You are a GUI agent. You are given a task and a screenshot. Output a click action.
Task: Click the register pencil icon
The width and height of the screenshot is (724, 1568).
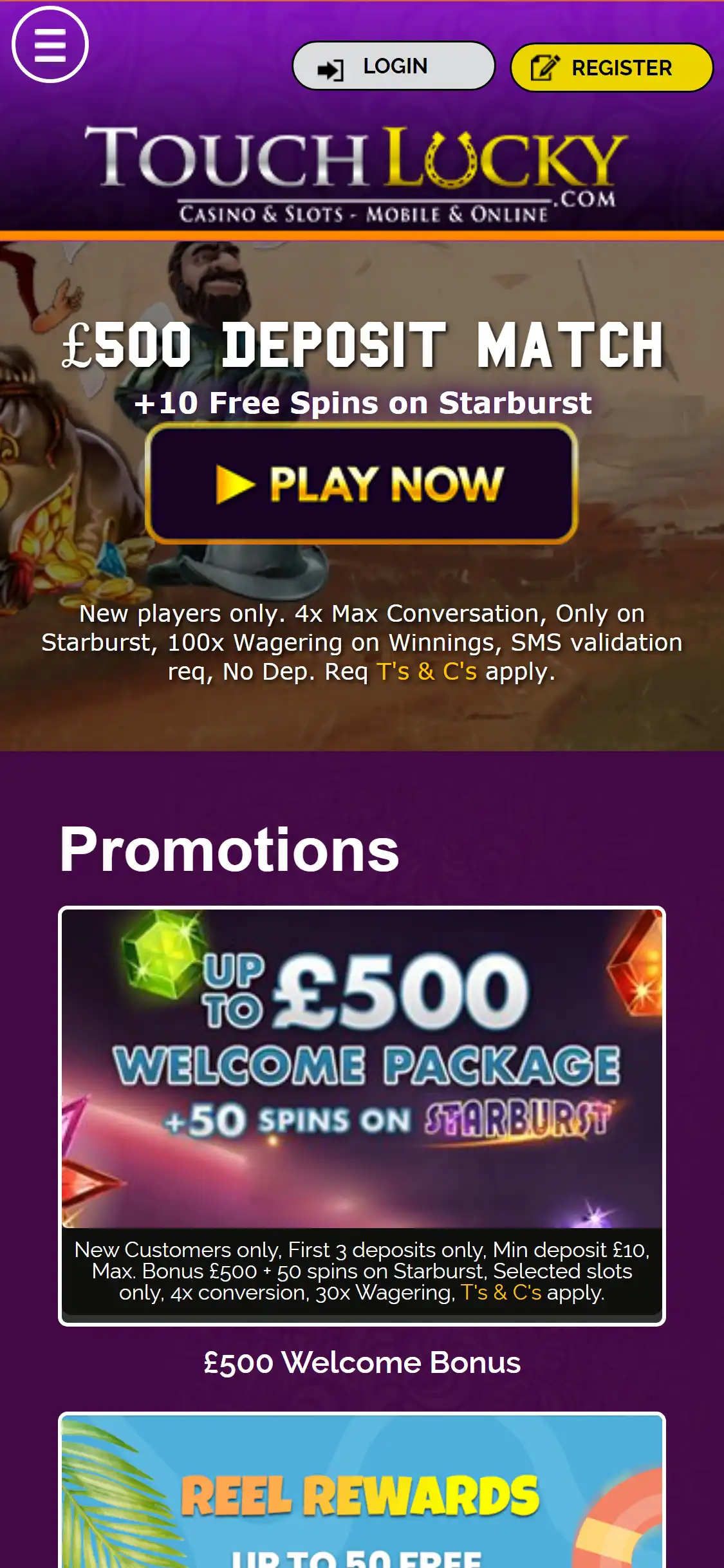click(544, 68)
